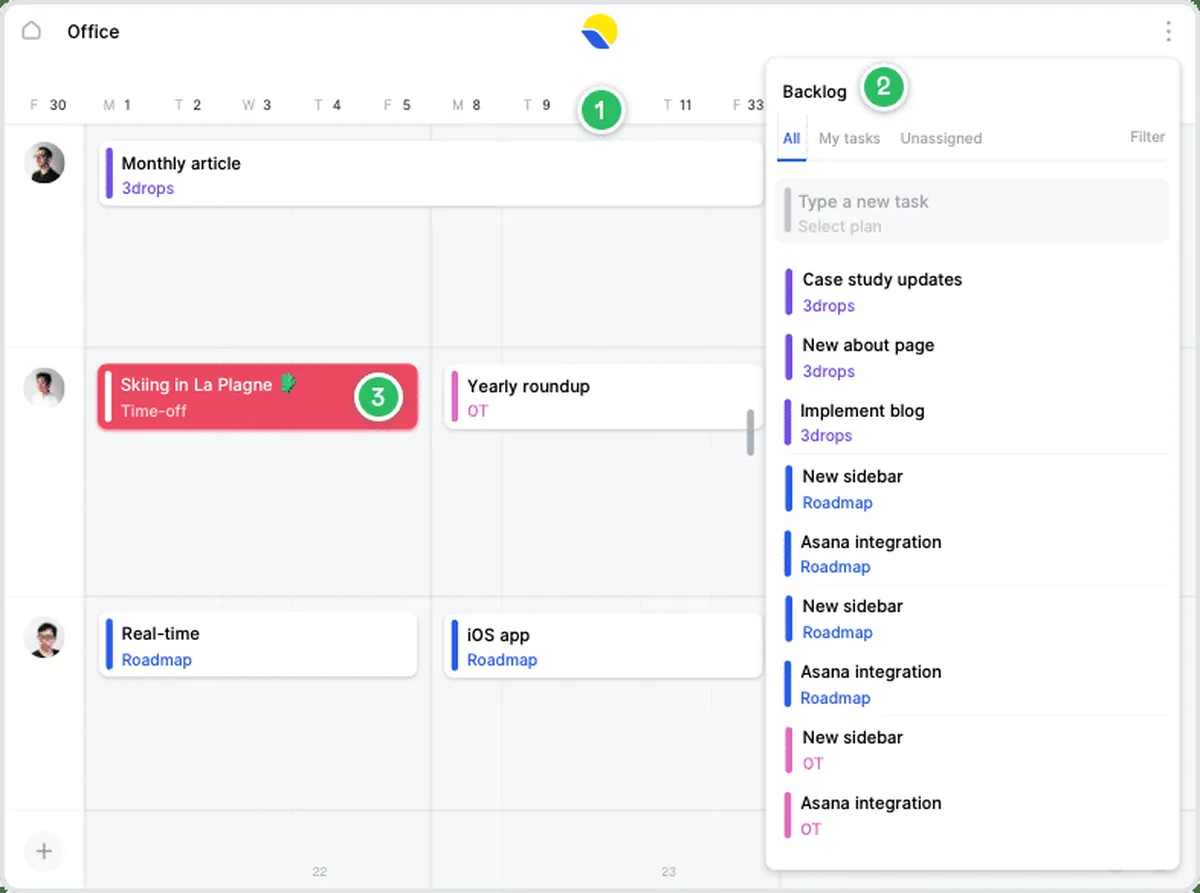The height and width of the screenshot is (893, 1200).
Task: Click the plus button at bottom left
Action: [44, 851]
